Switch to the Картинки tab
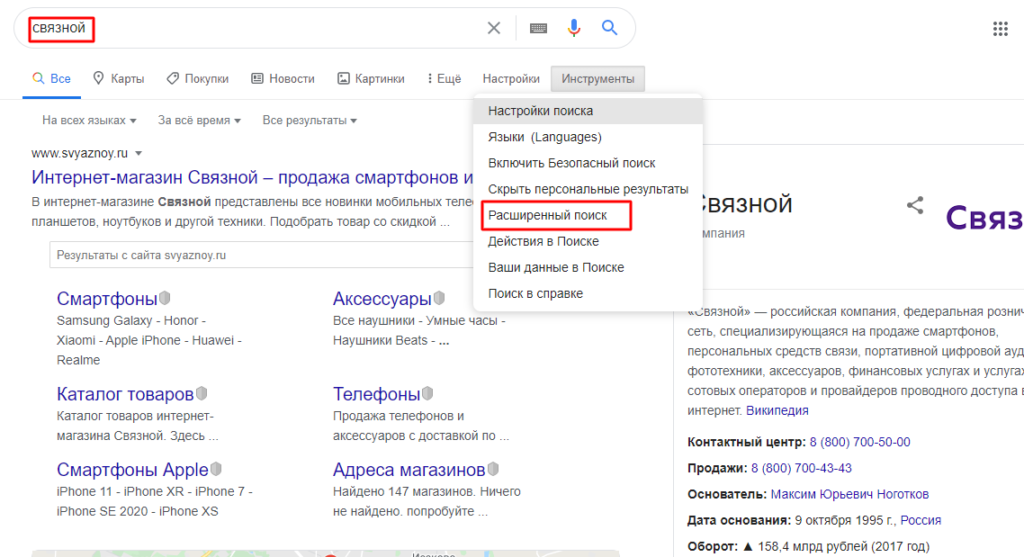This screenshot has height=557, width=1024. point(370,79)
